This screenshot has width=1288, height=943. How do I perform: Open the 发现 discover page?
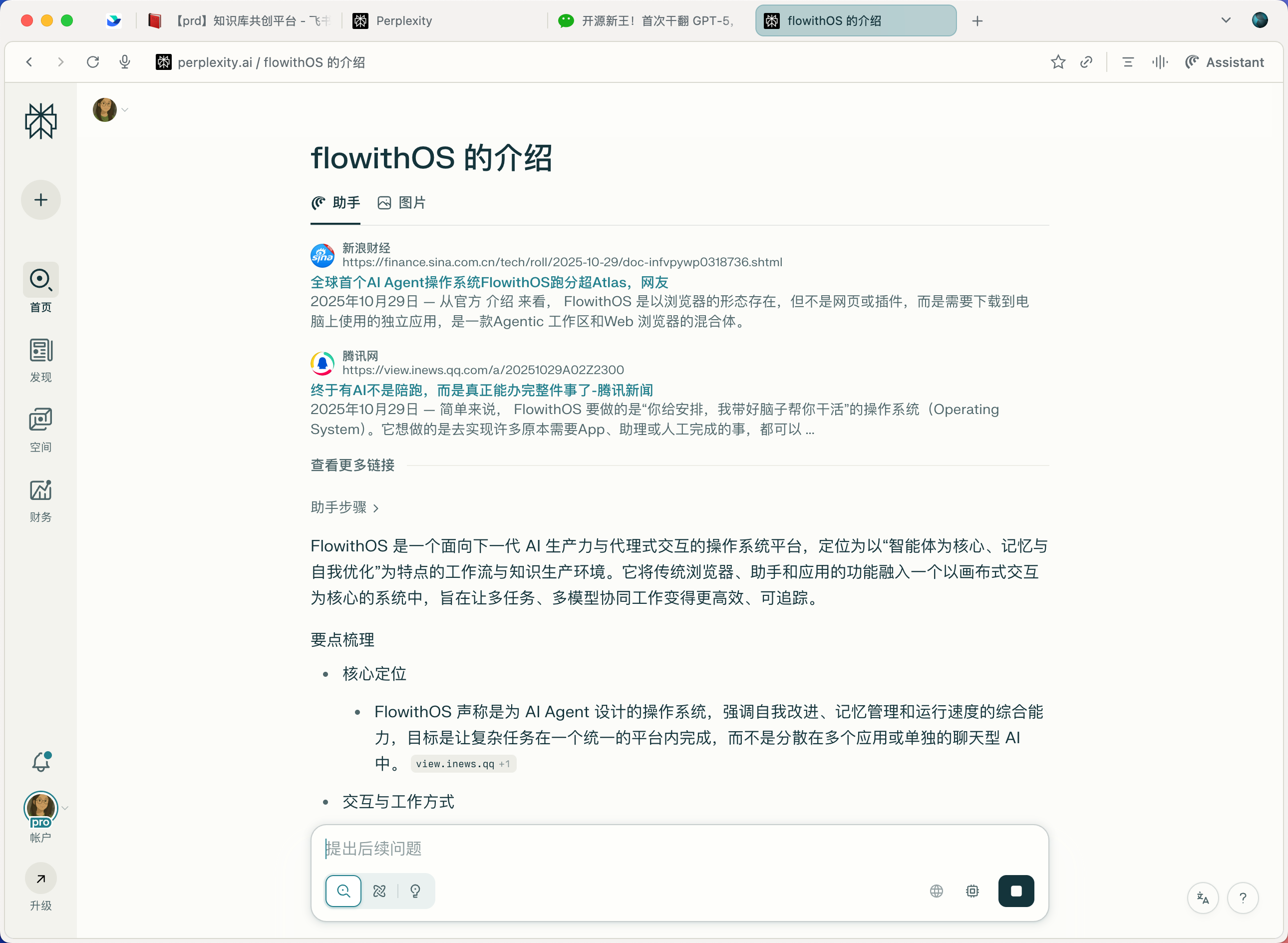(40, 360)
